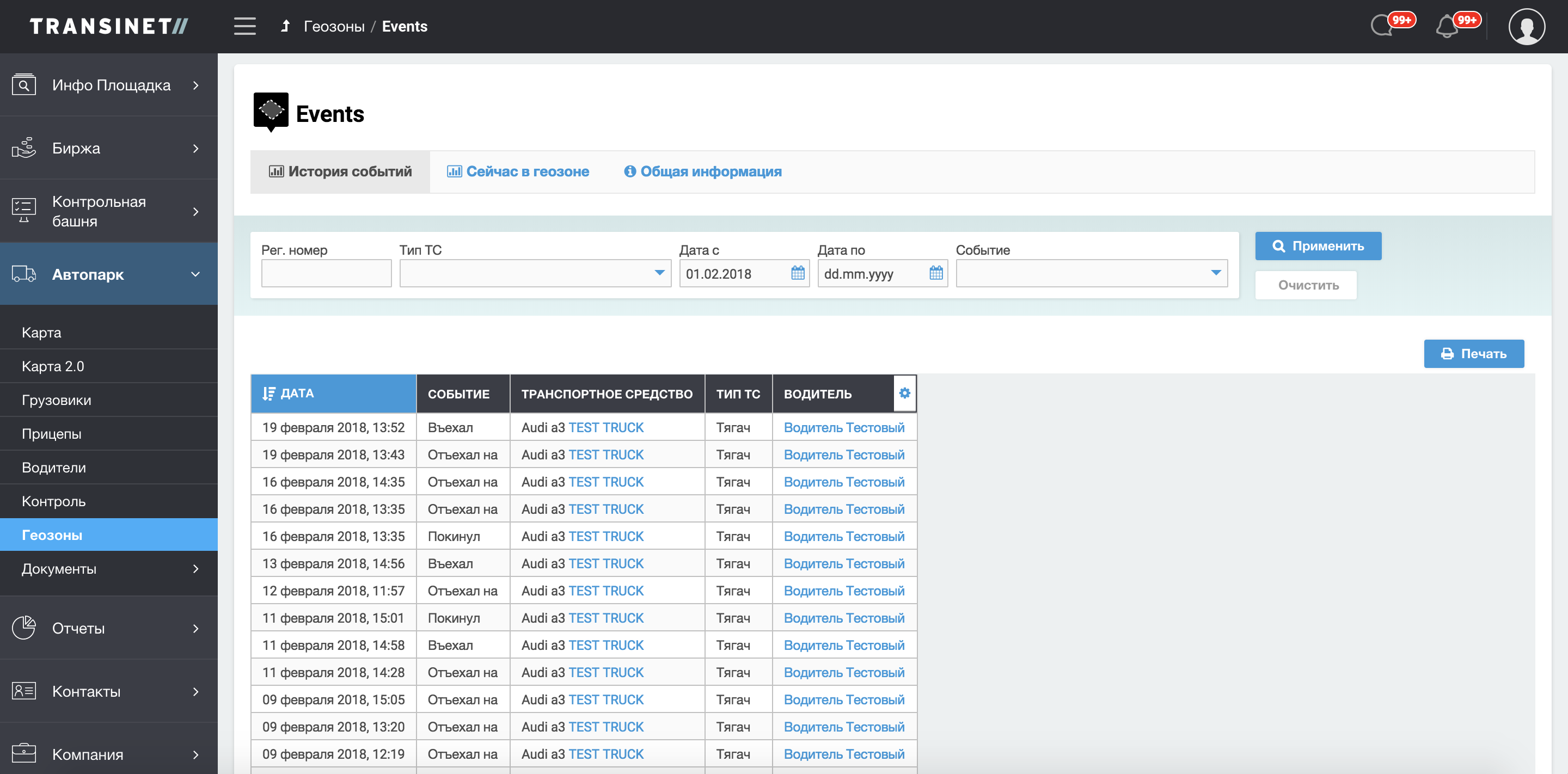Open Карта in sidebar
This screenshot has width=1568, height=774.
tap(109, 332)
